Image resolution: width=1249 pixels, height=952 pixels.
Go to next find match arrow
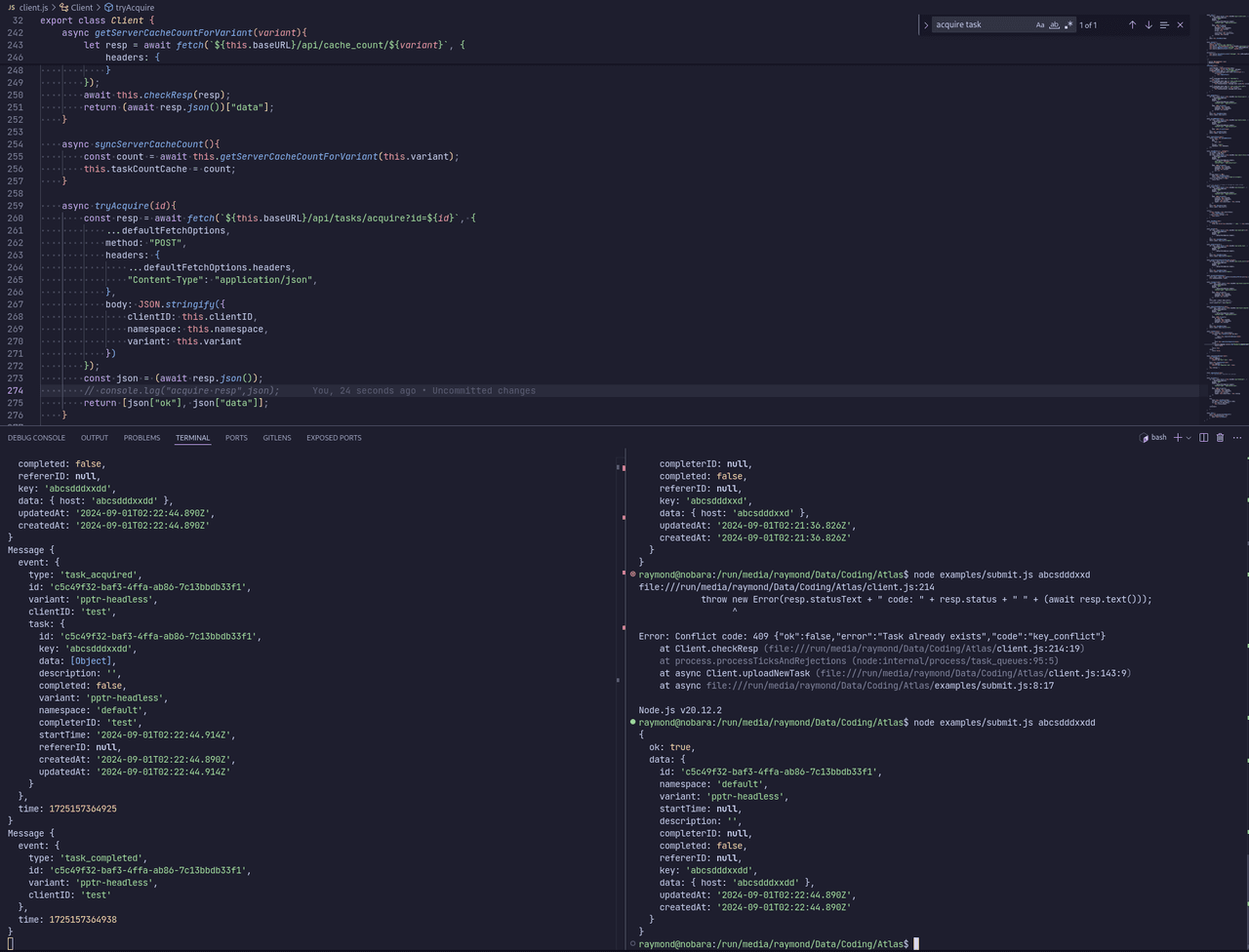click(x=1148, y=25)
